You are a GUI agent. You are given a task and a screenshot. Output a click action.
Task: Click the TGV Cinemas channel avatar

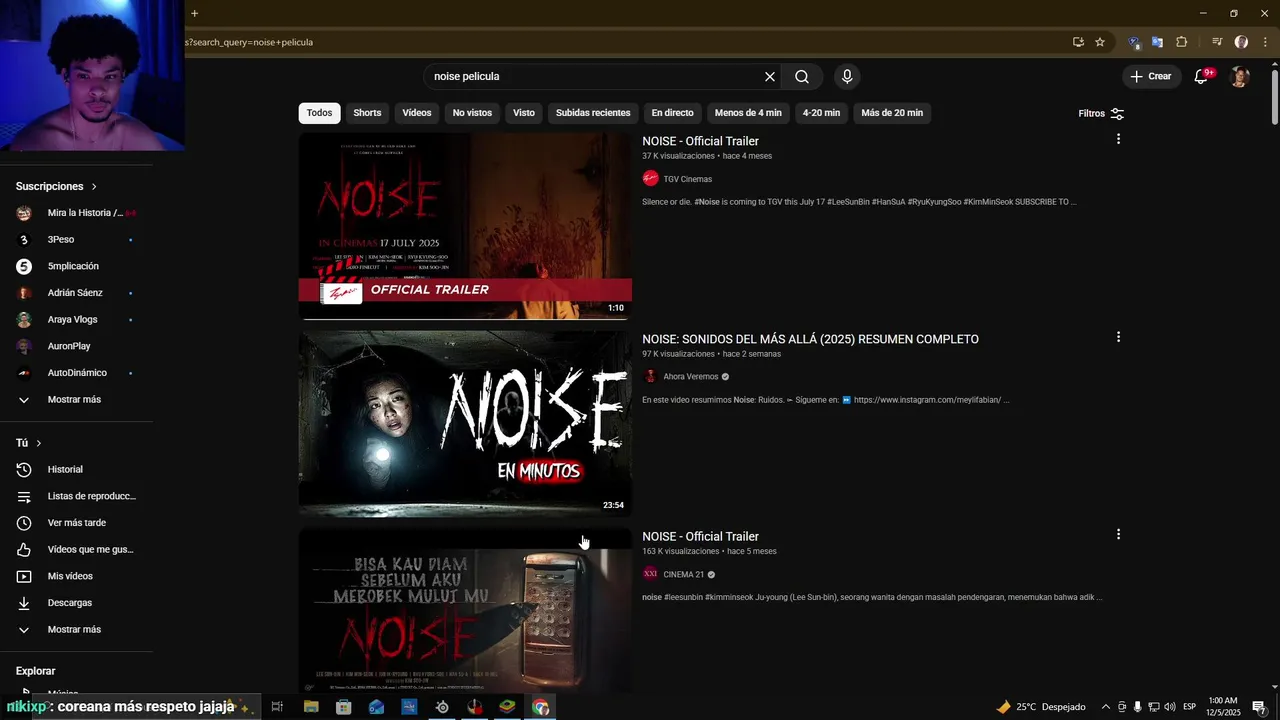point(651,179)
